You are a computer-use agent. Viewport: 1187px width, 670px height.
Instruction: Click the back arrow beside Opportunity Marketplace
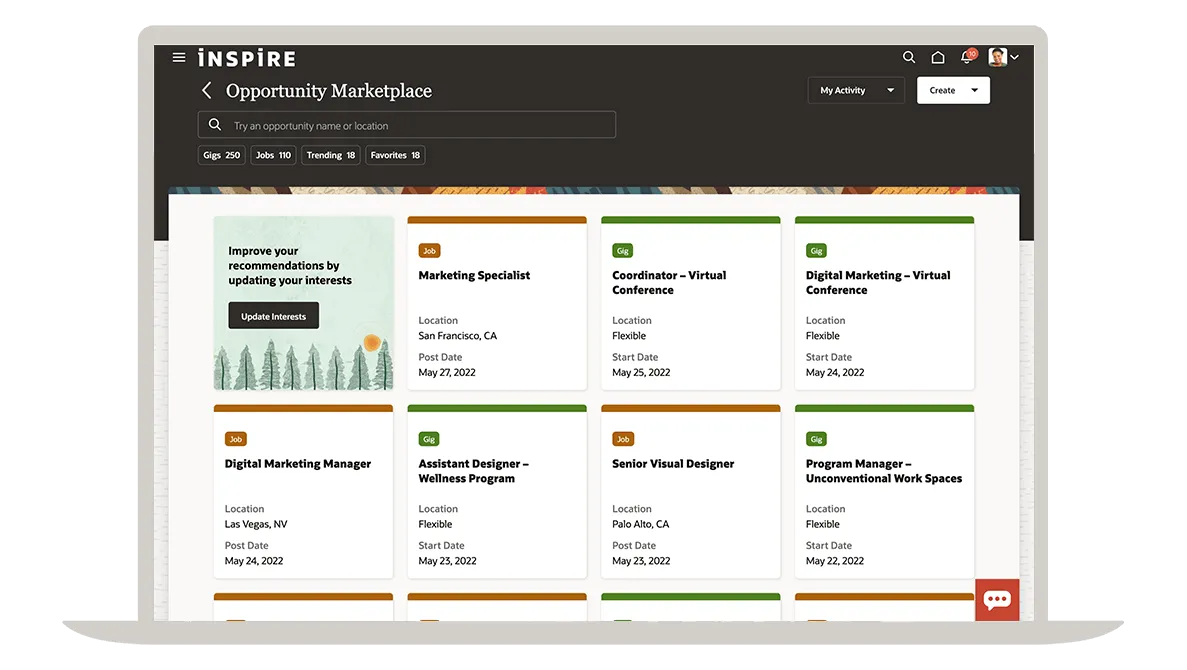(207, 91)
